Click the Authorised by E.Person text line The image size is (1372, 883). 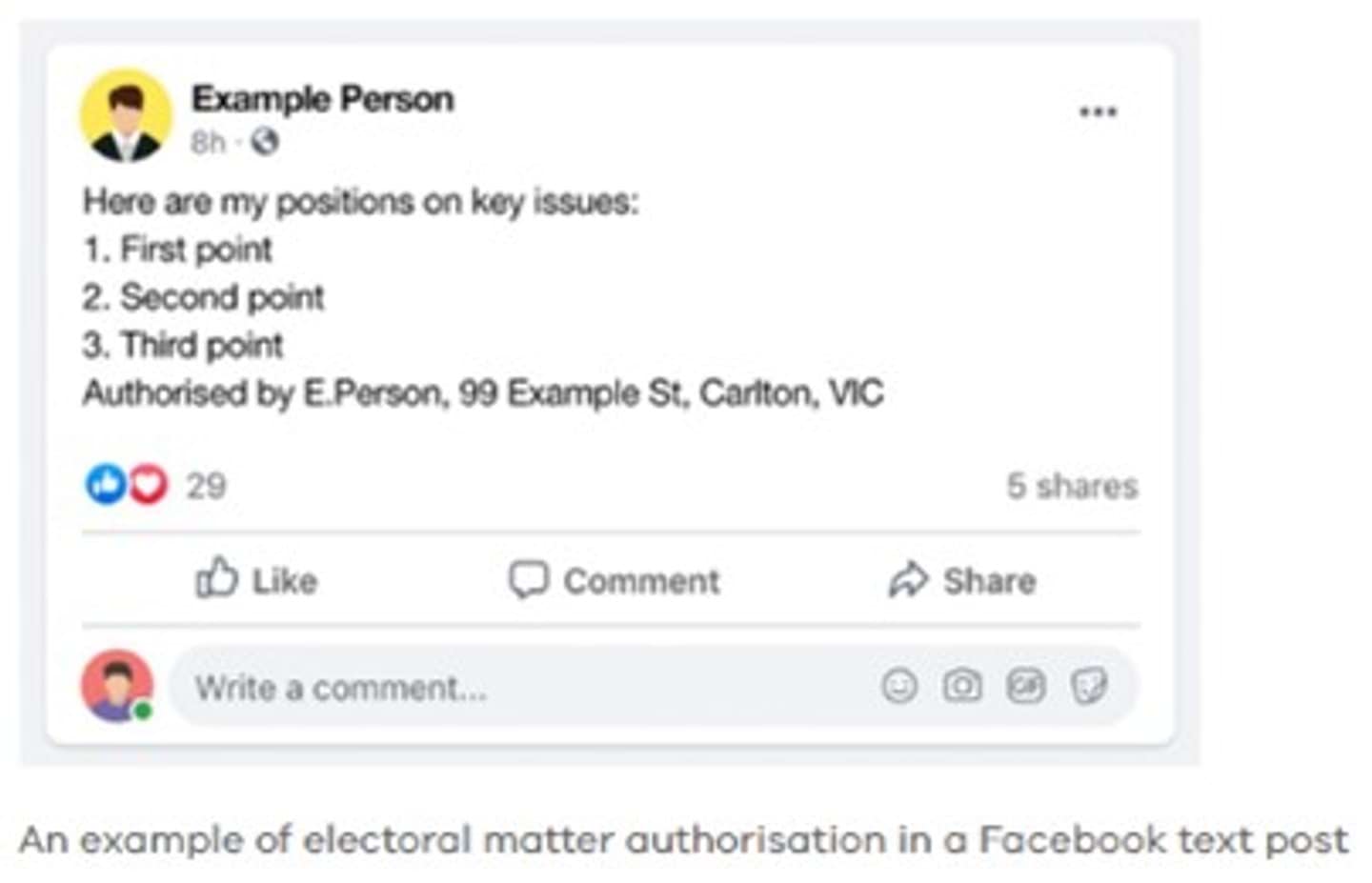483,392
